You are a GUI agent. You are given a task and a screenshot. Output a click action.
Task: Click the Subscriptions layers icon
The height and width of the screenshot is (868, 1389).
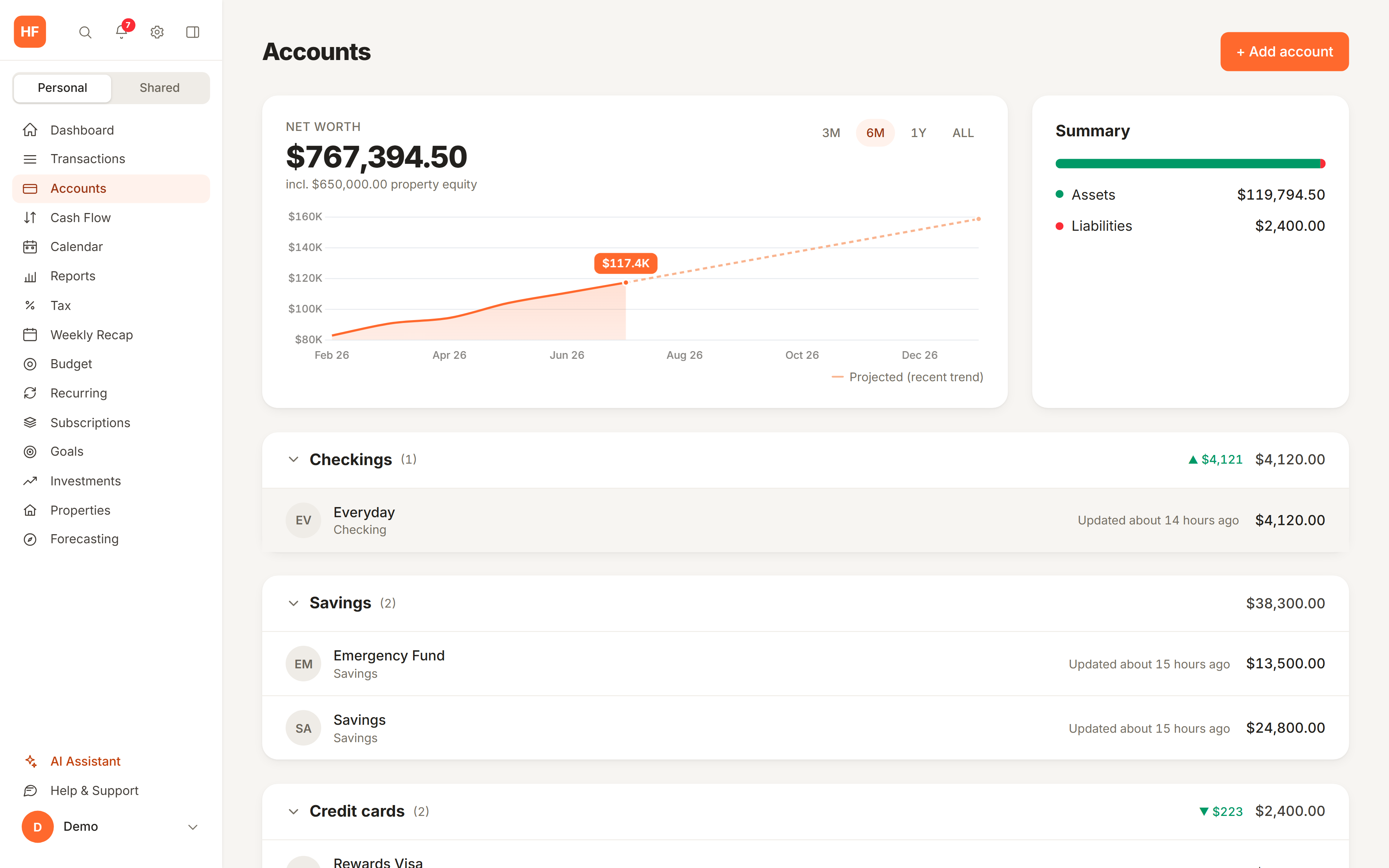(30, 422)
